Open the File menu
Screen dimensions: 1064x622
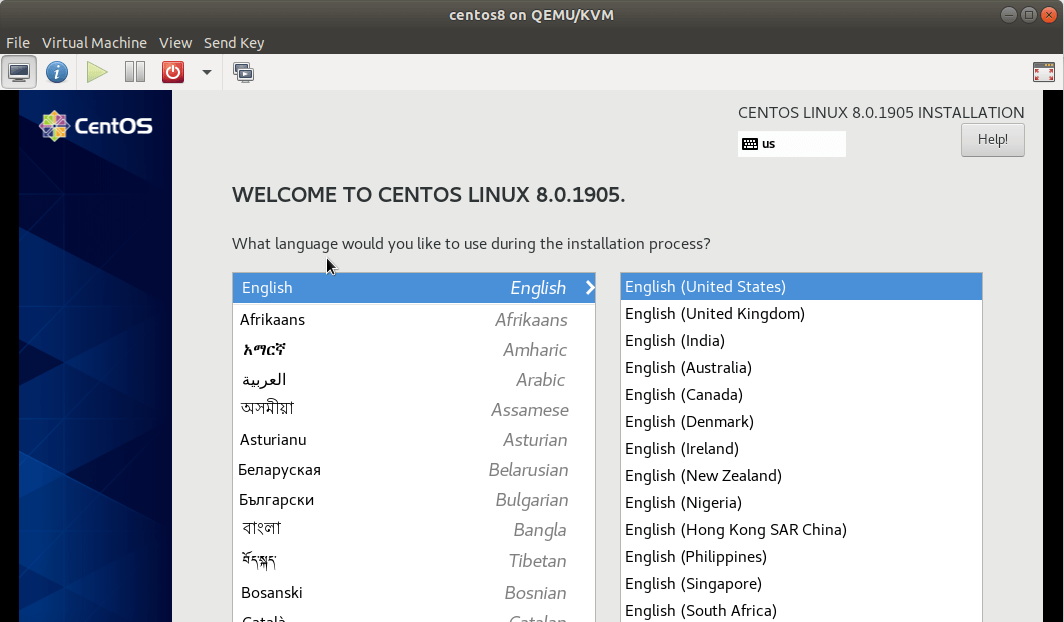pyautogui.click(x=18, y=43)
